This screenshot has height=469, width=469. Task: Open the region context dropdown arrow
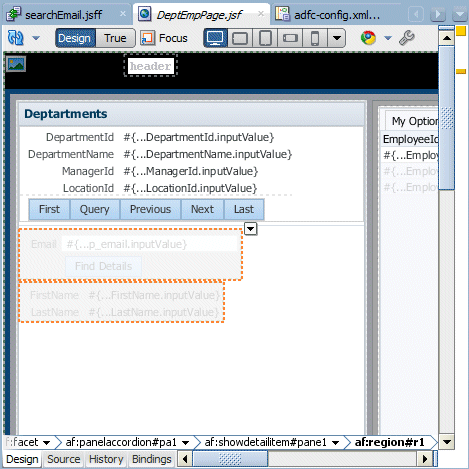pyautogui.click(x=251, y=229)
